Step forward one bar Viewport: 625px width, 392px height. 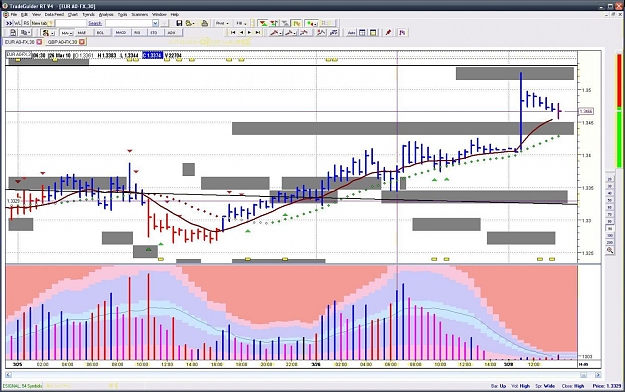pos(250,33)
